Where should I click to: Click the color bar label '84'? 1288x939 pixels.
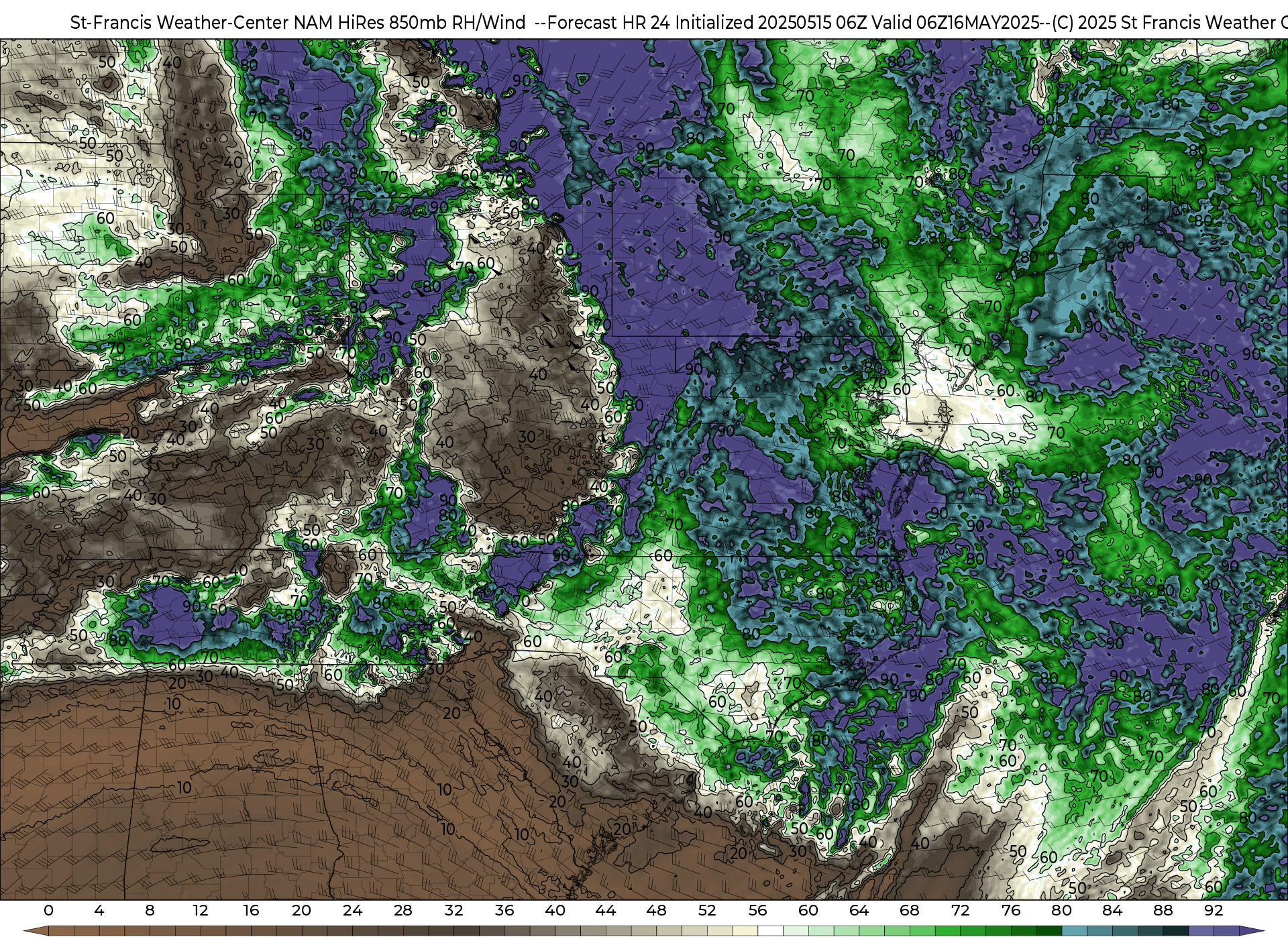click(1112, 910)
